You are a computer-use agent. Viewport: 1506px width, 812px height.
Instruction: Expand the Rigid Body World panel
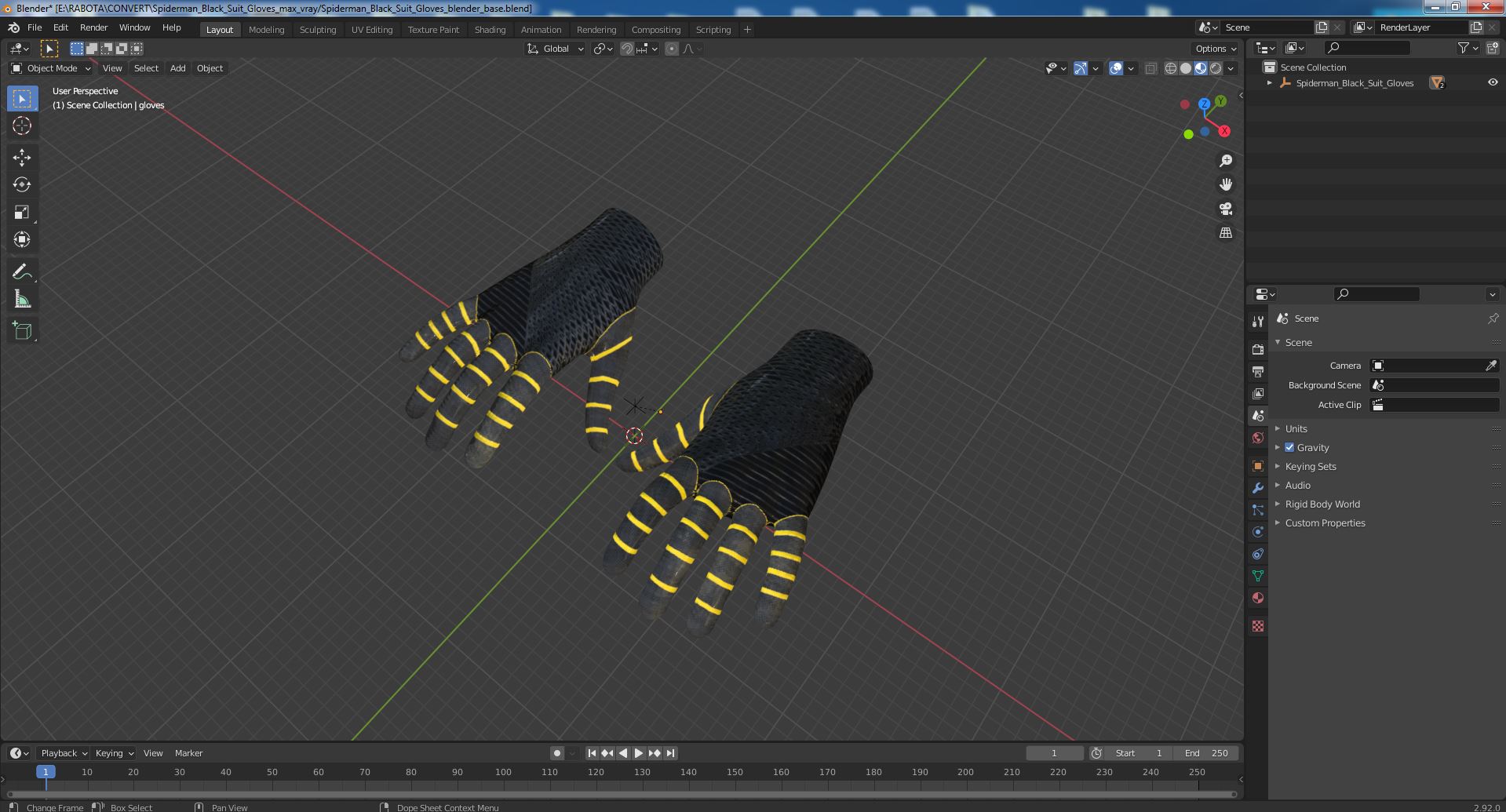tap(1322, 504)
